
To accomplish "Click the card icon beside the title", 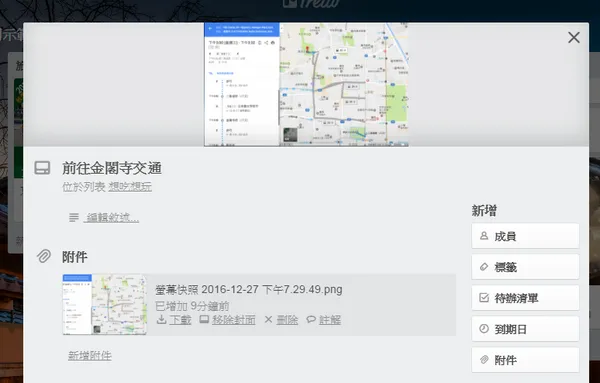I will [42, 168].
